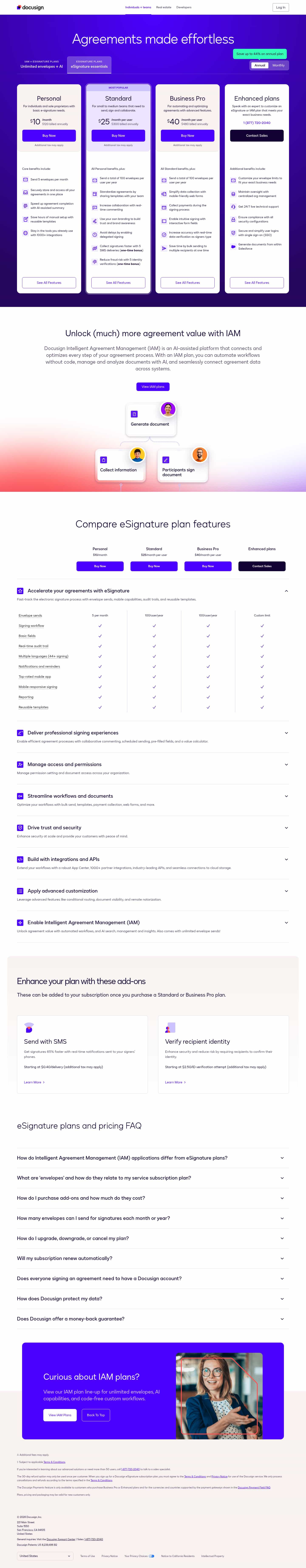The width and height of the screenshot is (306, 1568).
Task: Click Buy Now for the Standard plan
Action: click(118, 136)
